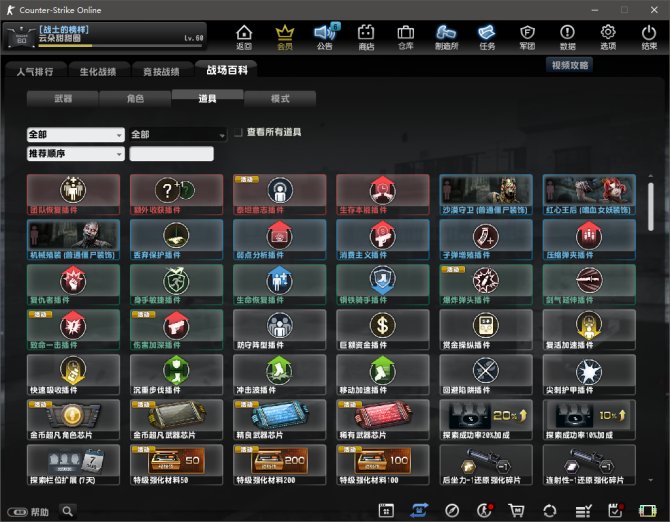Select the 稀有武器芯片 red chip item

[383, 419]
